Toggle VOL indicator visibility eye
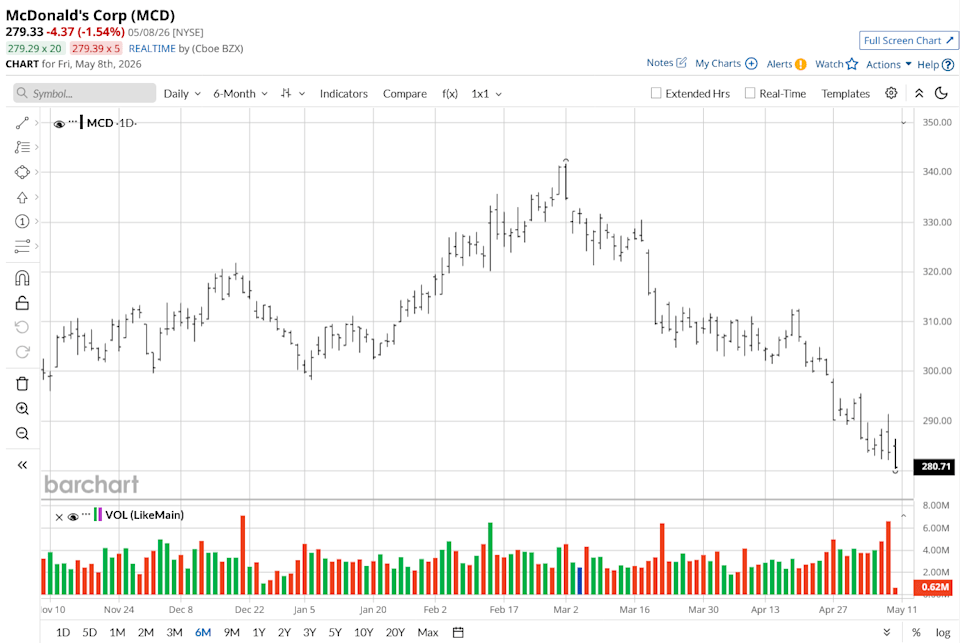The image size is (960, 643). [x=73, y=517]
